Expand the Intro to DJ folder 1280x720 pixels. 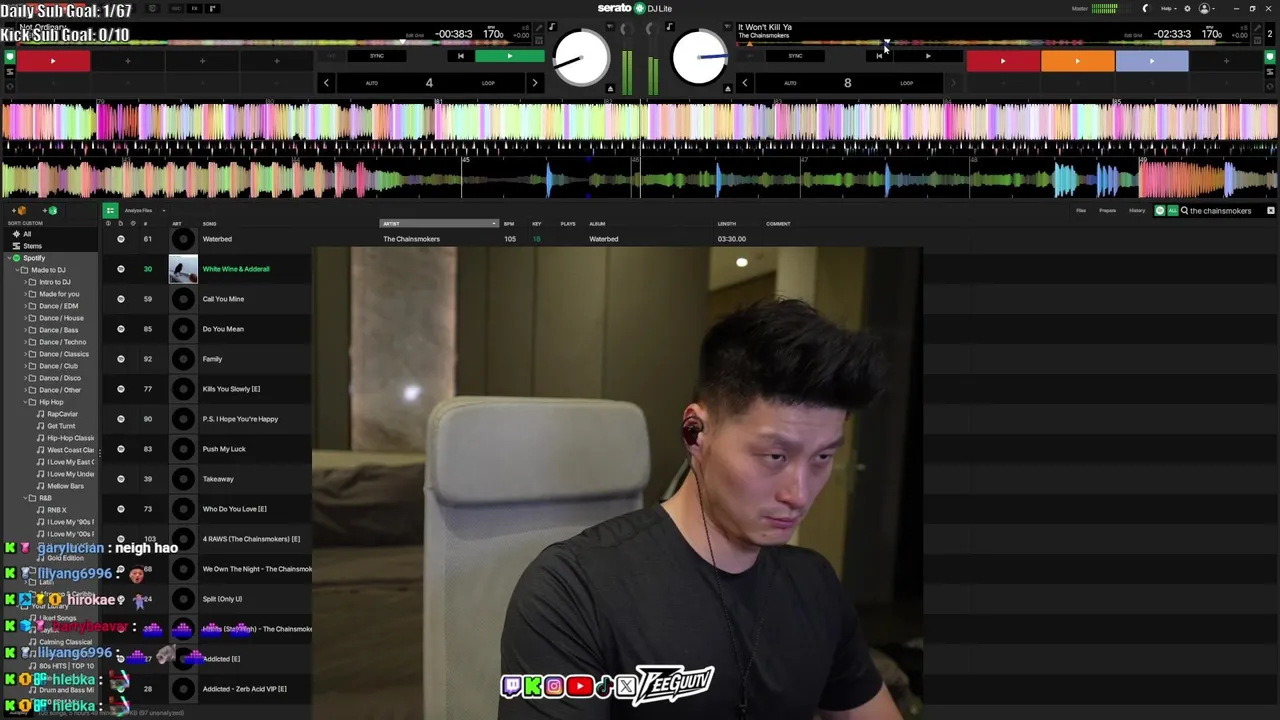point(25,282)
